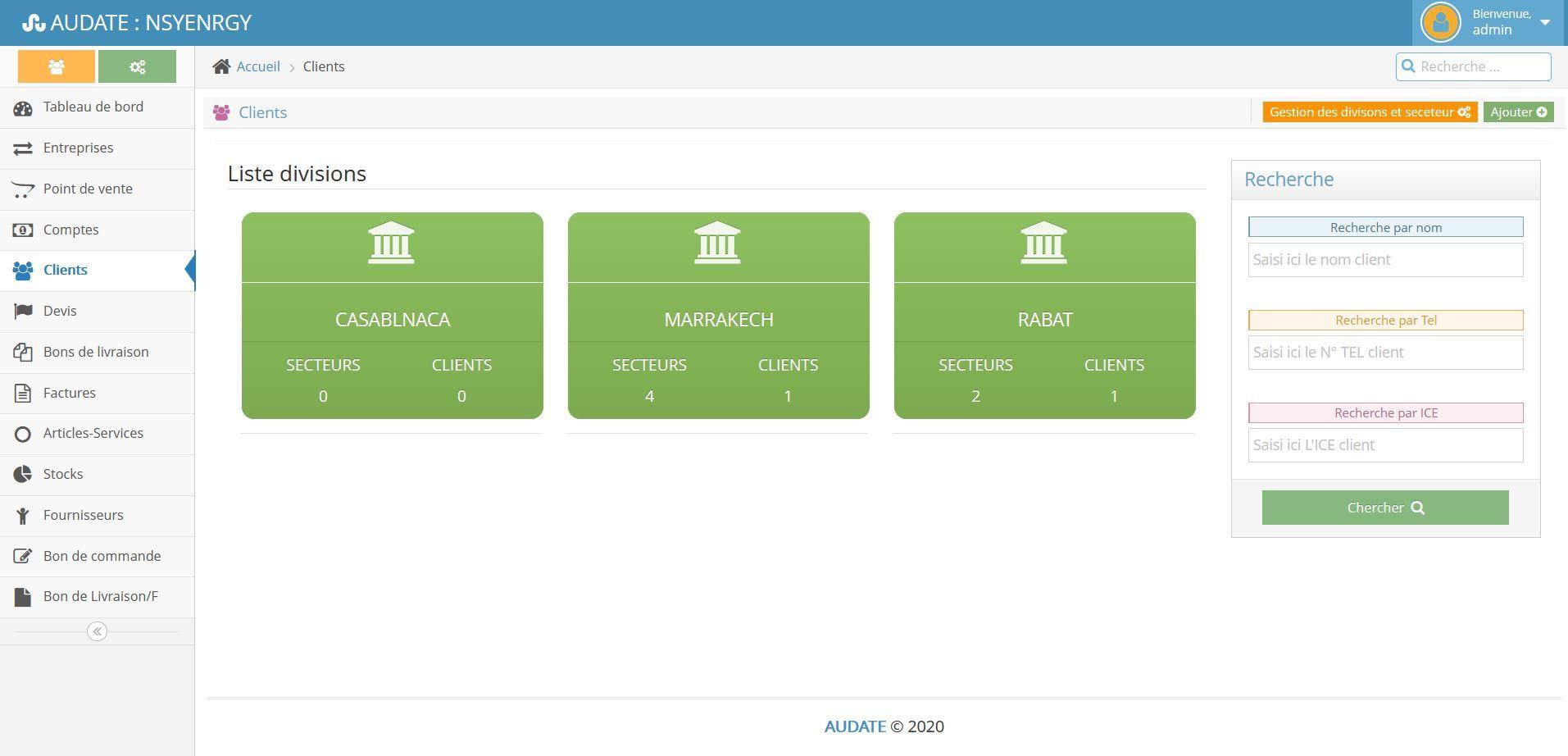This screenshot has height=756, width=1568.
Task: Click the green gears icon button
Action: click(137, 66)
